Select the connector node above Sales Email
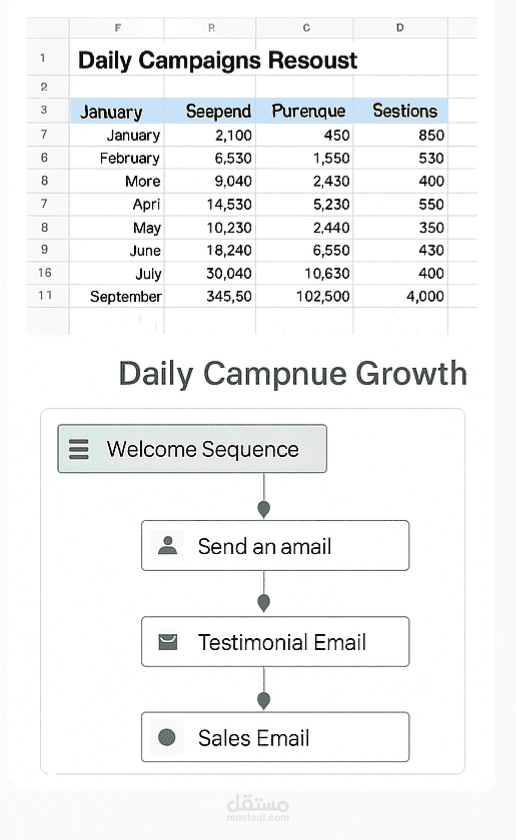516x840 pixels. [x=264, y=700]
